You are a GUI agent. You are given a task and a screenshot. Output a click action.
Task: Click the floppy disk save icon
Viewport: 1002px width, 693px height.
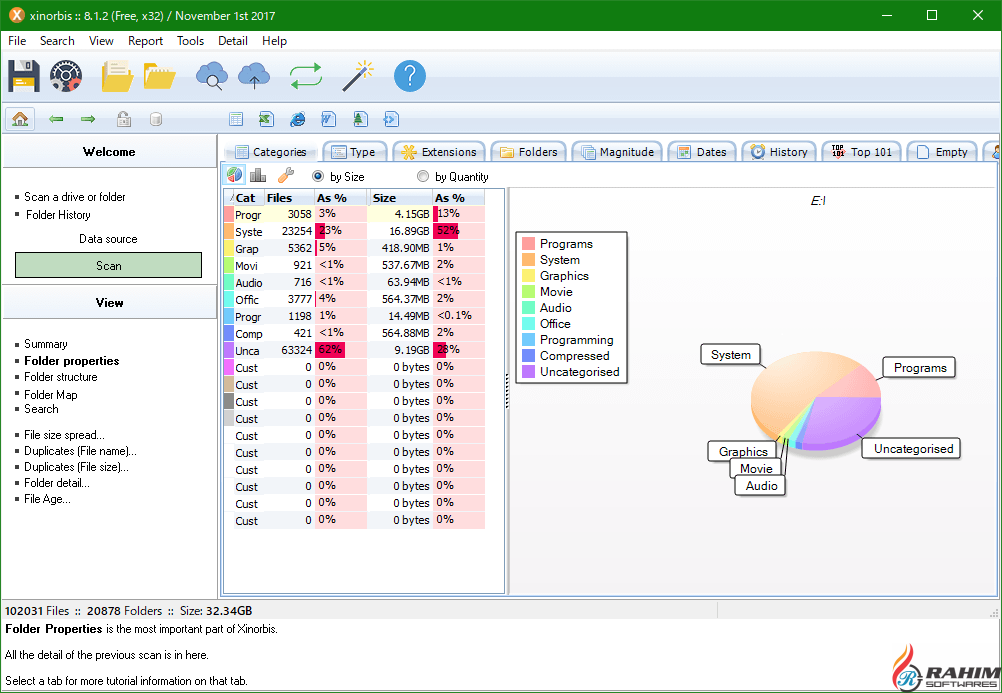[24, 76]
